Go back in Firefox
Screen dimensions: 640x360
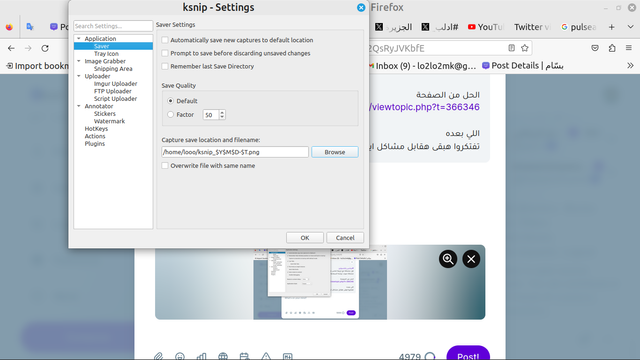coord(11,48)
